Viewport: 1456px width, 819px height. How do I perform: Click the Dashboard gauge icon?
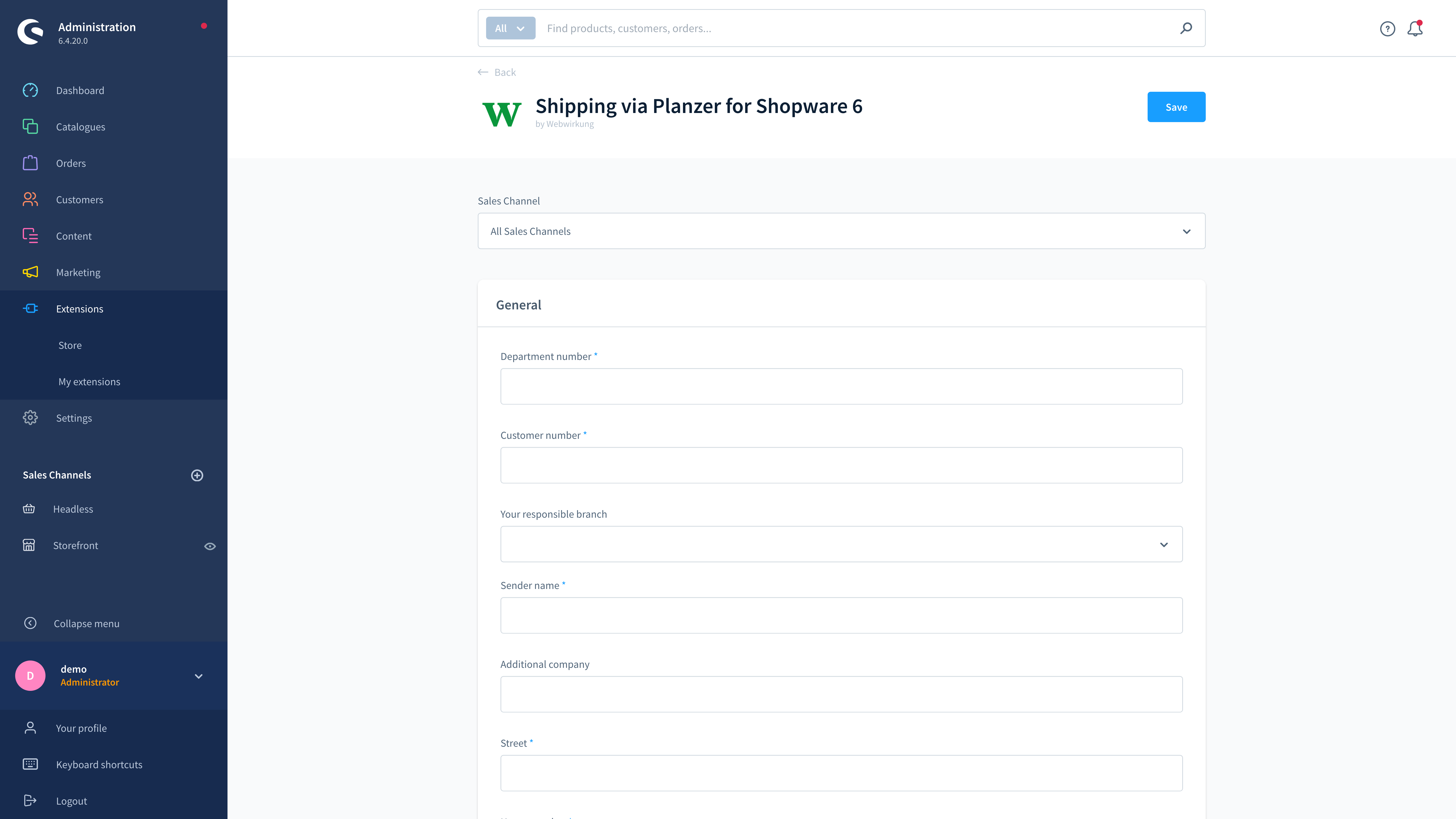[30, 90]
